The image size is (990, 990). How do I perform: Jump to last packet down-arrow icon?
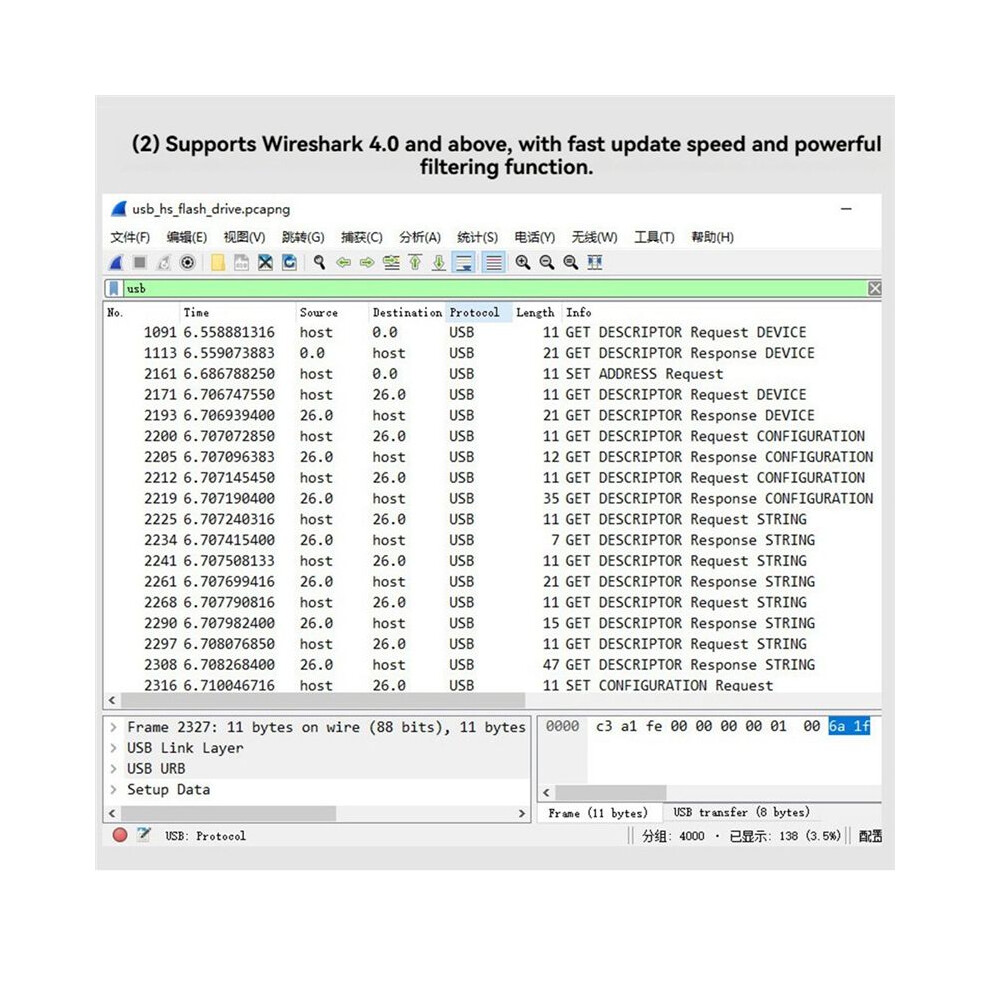click(439, 263)
